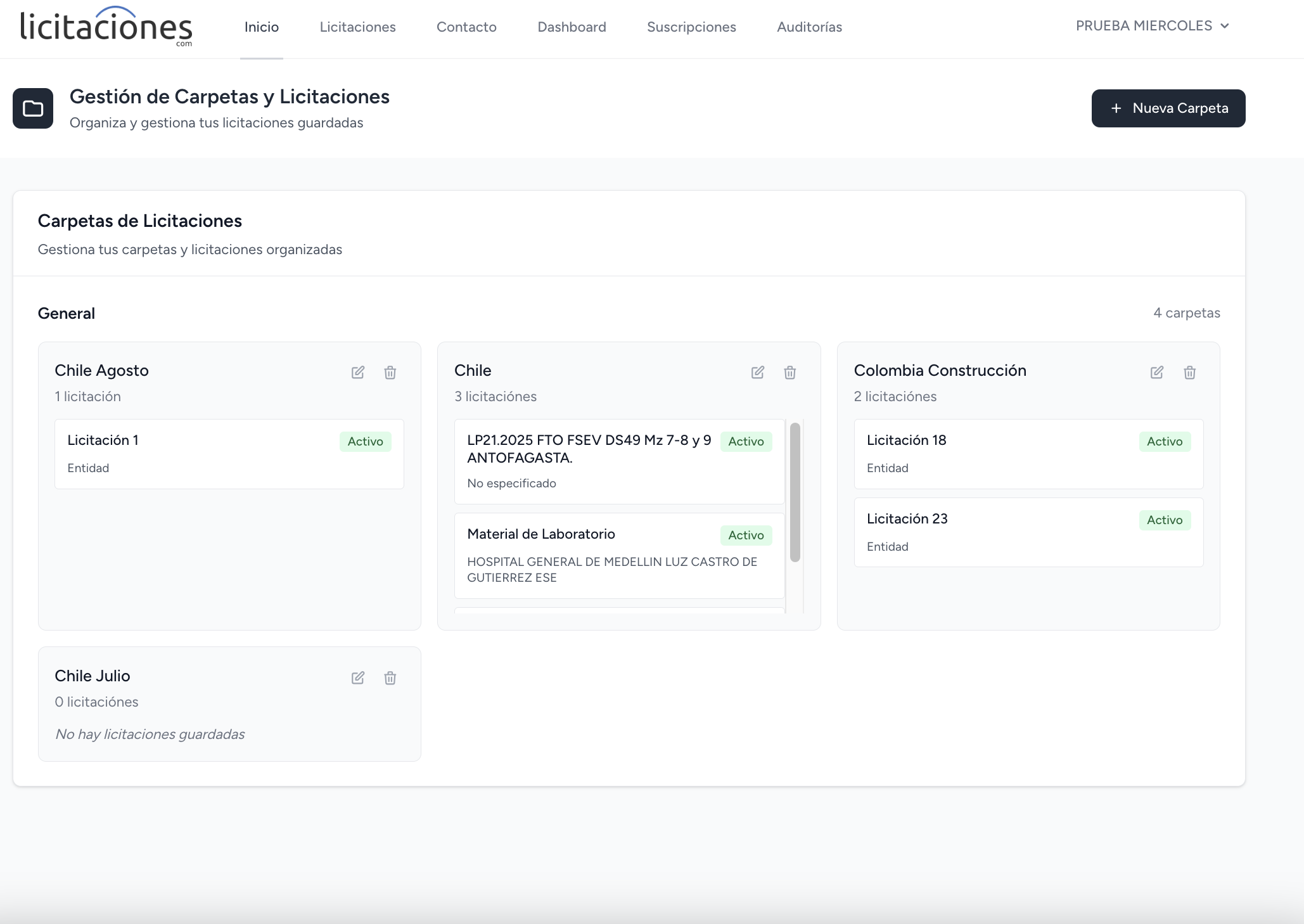Image resolution: width=1304 pixels, height=924 pixels.
Task: Go to the Licitaciones nav tab
Action: coord(357,27)
